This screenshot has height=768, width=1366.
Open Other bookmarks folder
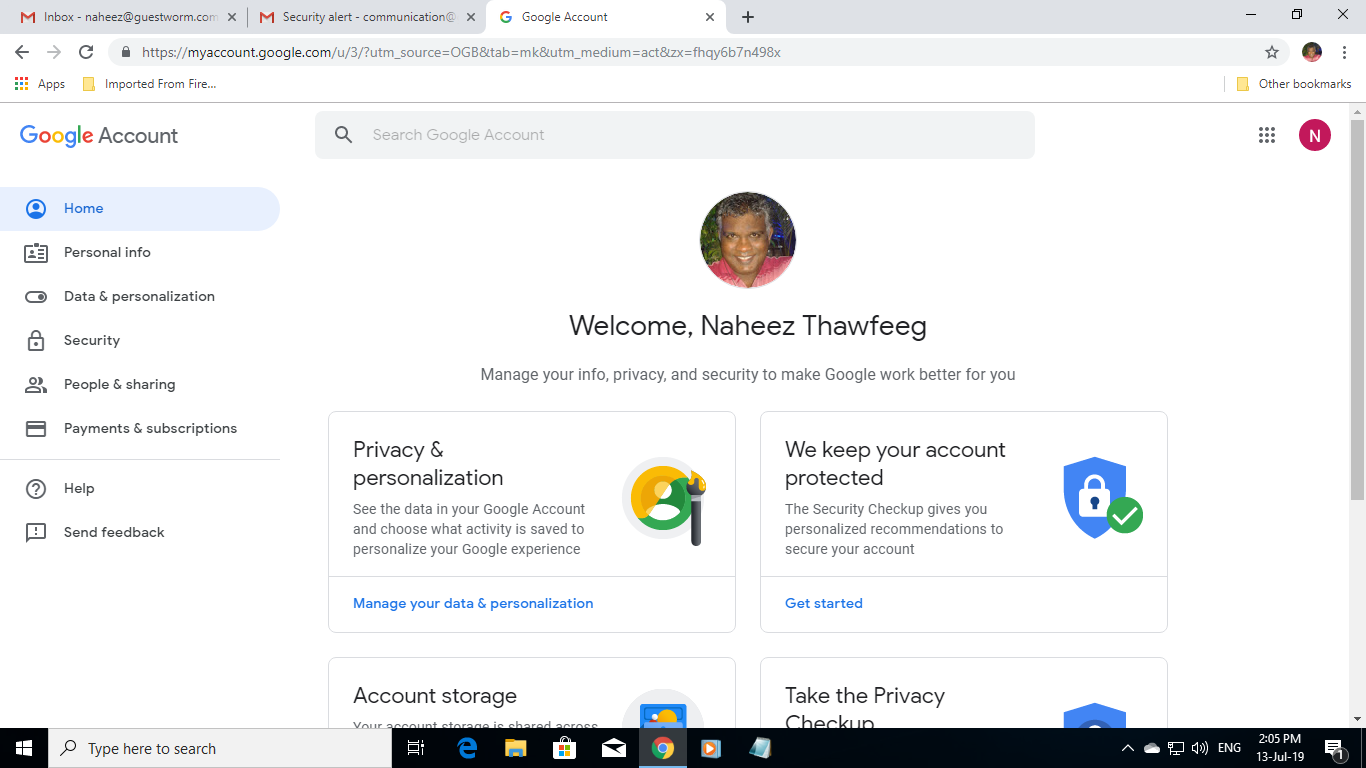click(x=1294, y=84)
